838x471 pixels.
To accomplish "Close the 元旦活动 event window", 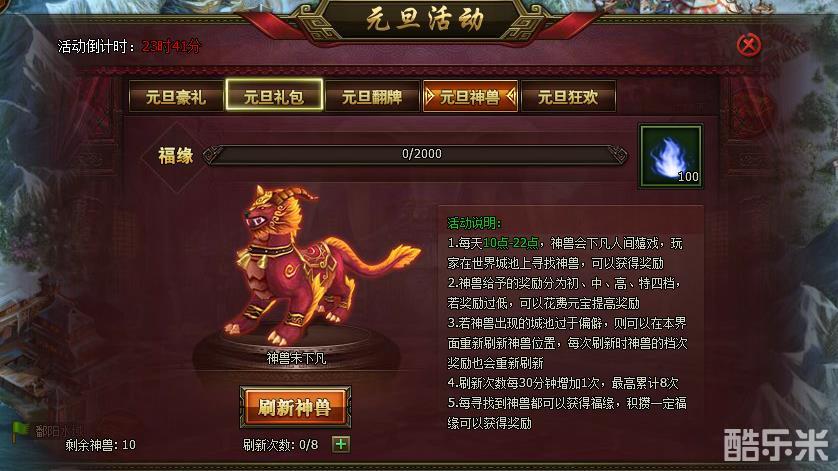I will click(748, 45).
